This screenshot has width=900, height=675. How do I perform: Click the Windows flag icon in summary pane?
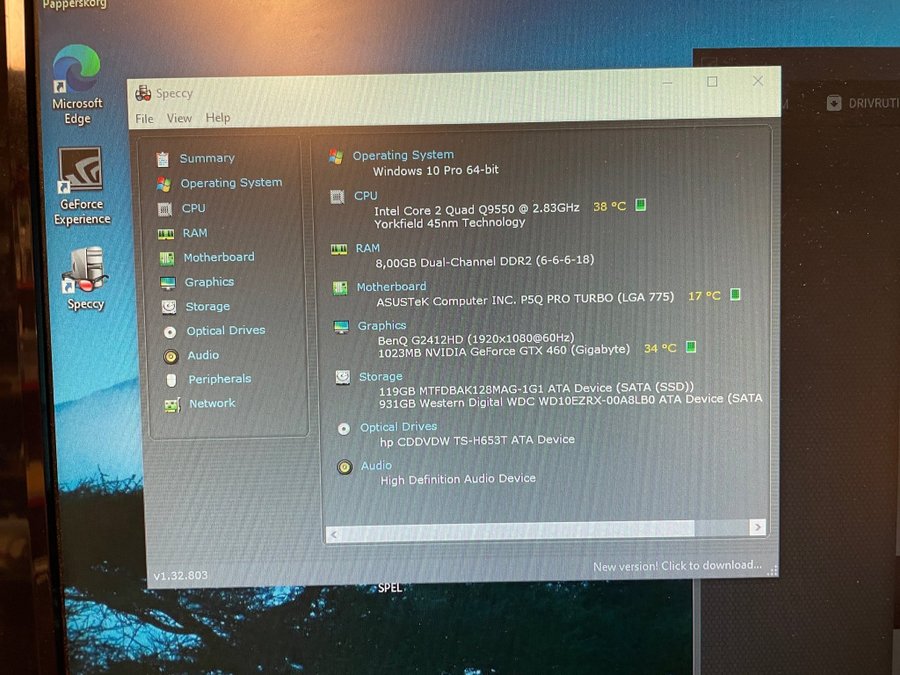pos(336,156)
